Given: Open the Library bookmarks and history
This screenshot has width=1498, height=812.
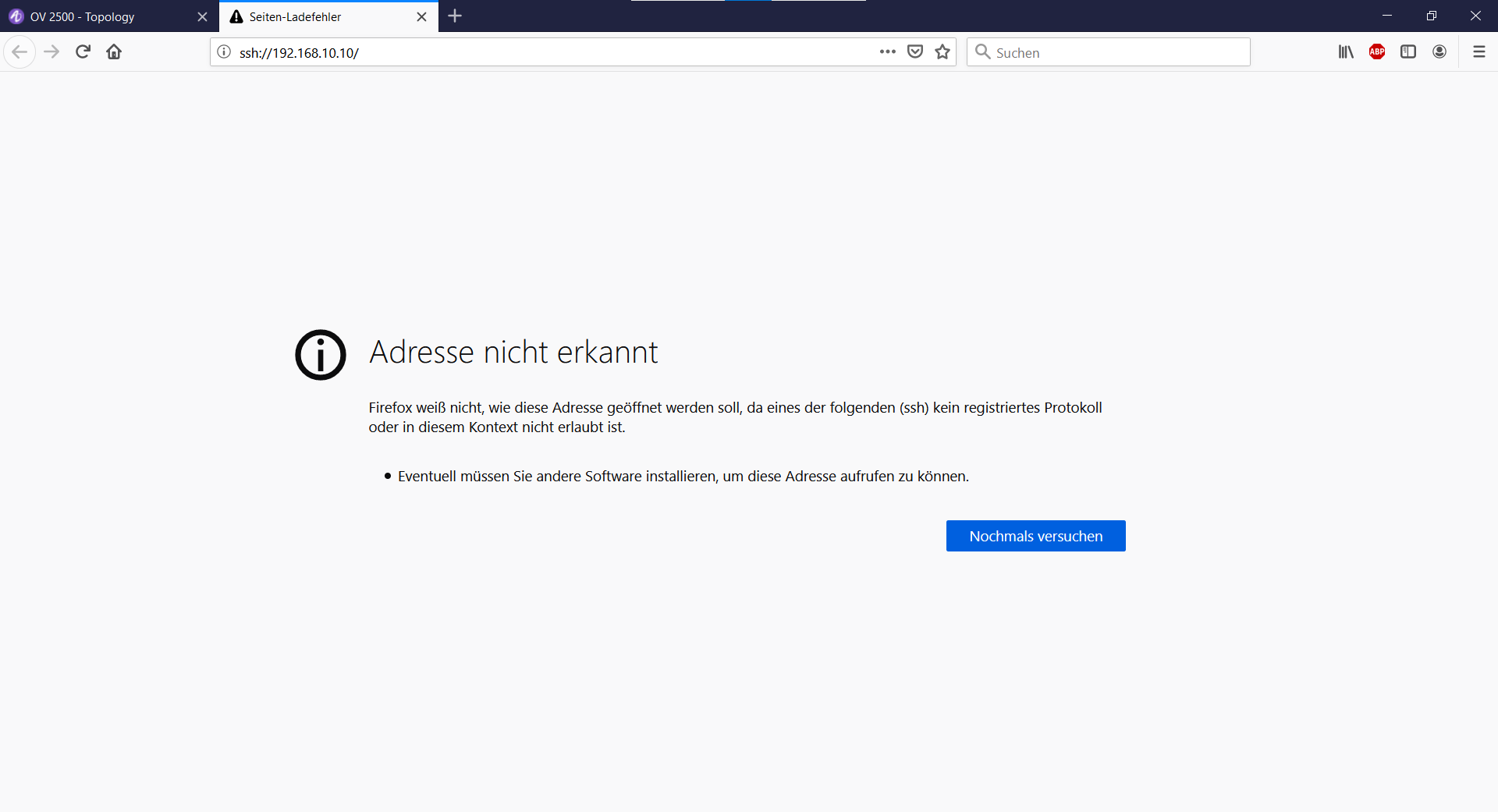Looking at the screenshot, I should click(x=1346, y=52).
